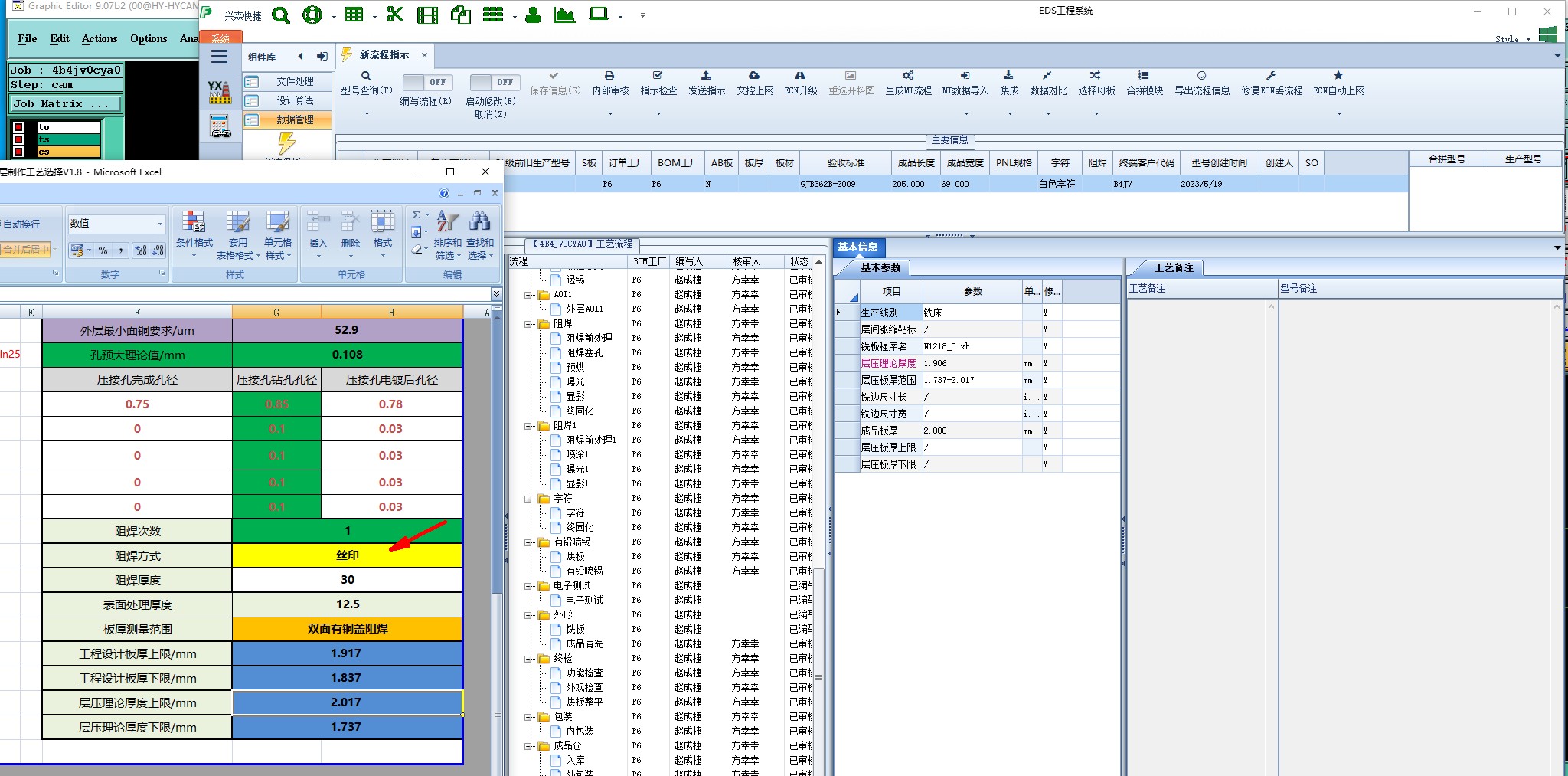Open the Actions menu in Graphic Editor
This screenshot has width=1568, height=776.
pos(100,38)
